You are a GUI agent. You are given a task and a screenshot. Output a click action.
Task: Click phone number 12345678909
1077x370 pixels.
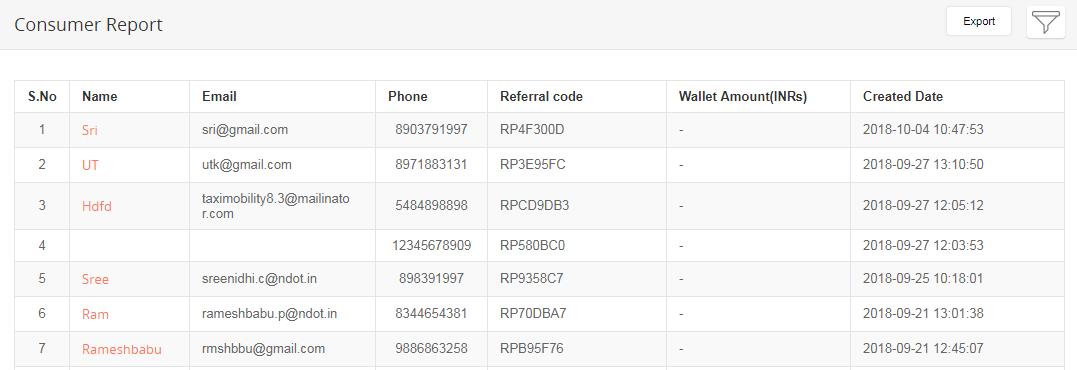click(x=431, y=245)
